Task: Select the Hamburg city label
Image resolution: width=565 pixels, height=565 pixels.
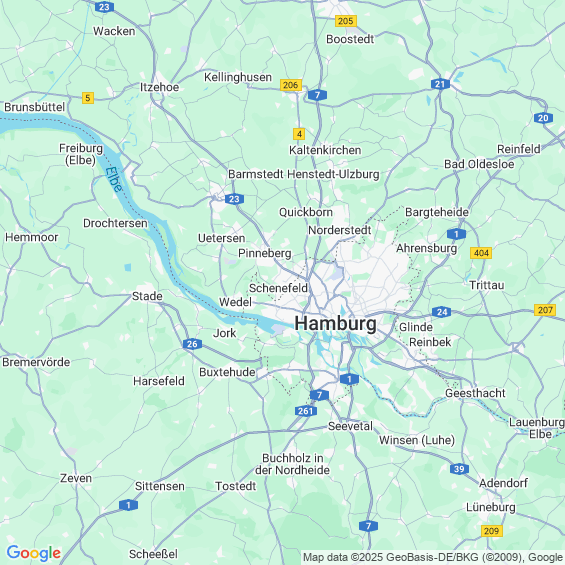Action: [335, 323]
